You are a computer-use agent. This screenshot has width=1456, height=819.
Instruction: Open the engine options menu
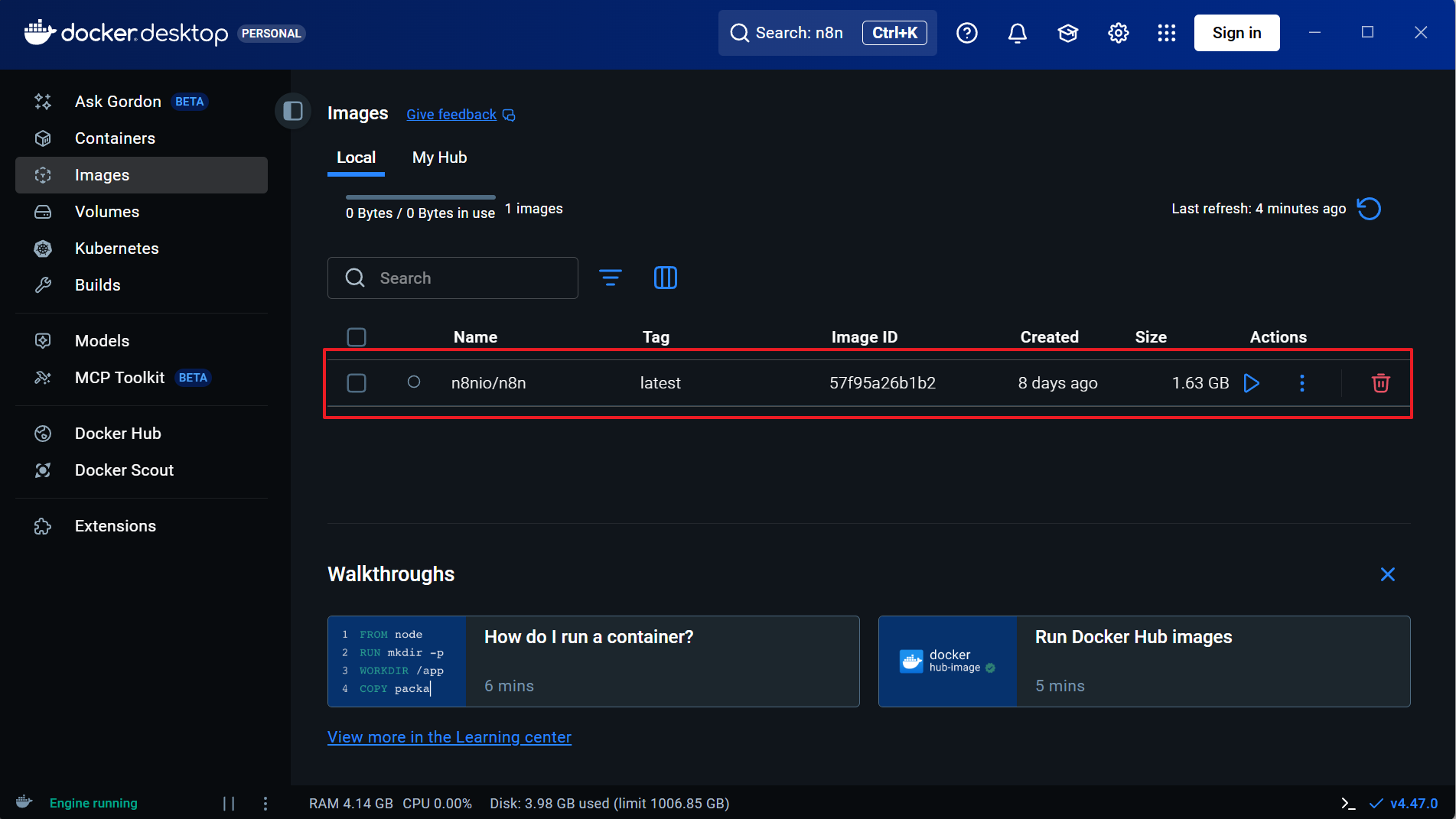(x=265, y=803)
